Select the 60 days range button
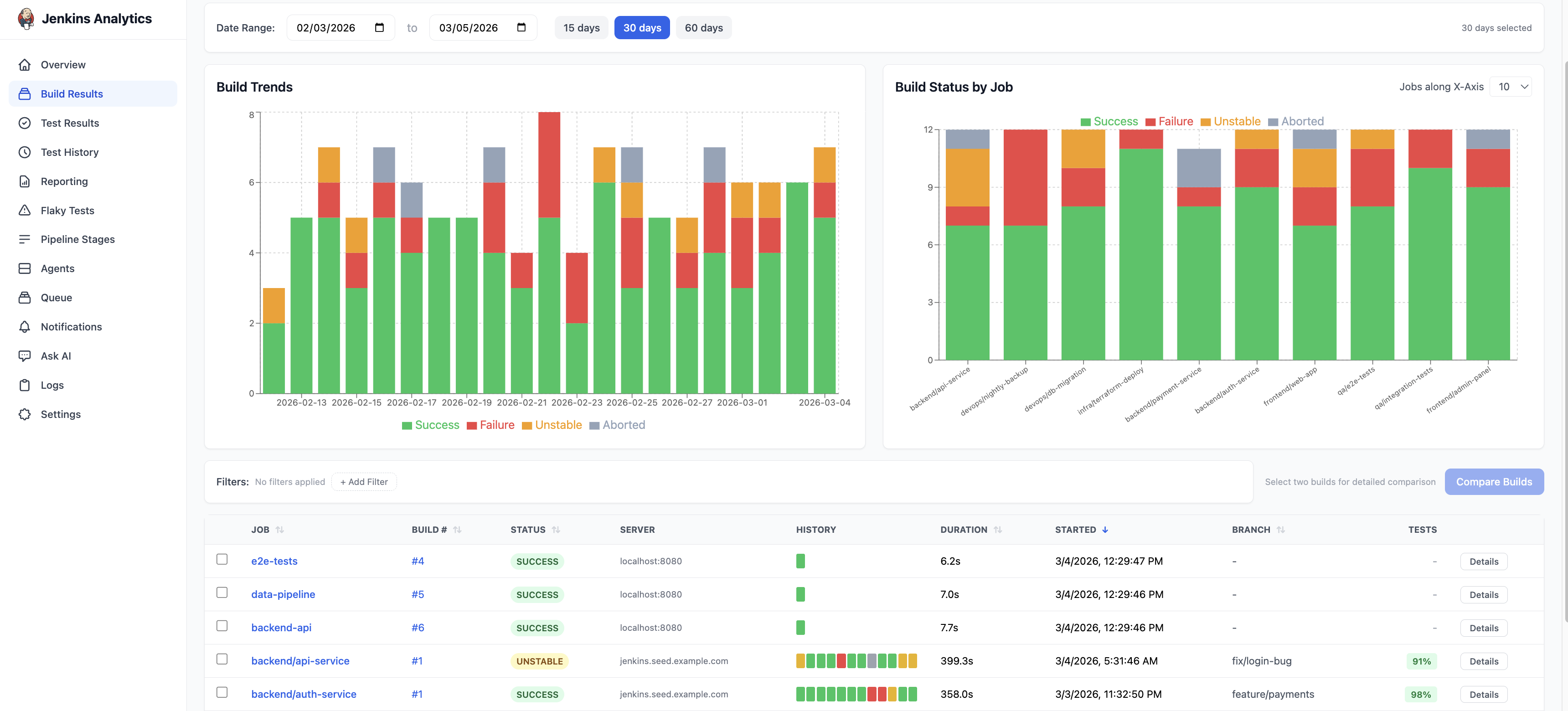The image size is (1568, 711). [x=703, y=27]
